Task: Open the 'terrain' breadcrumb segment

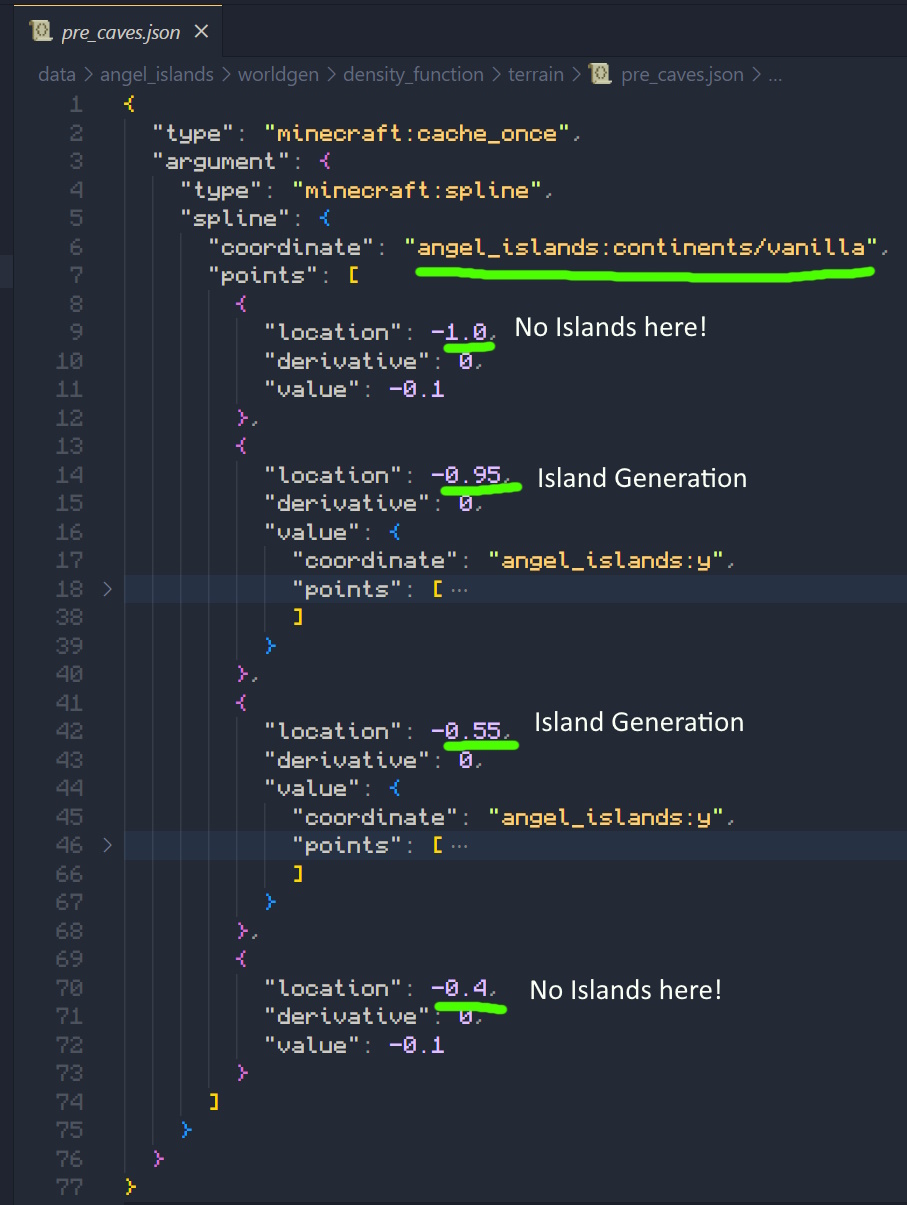Action: coord(536,74)
